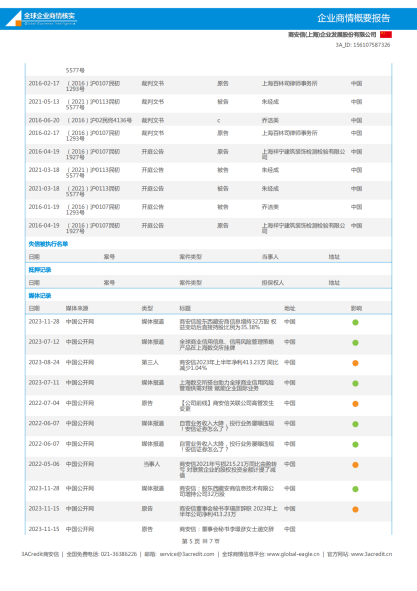Image resolution: width=417 pixels, height=591 pixels.
Task: Select the 媒体记录 section heading
Action: [40, 296]
